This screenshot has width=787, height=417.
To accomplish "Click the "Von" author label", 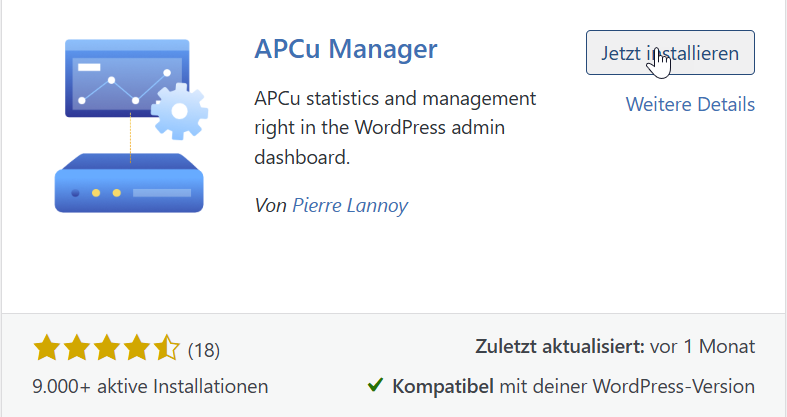I will pos(270,205).
